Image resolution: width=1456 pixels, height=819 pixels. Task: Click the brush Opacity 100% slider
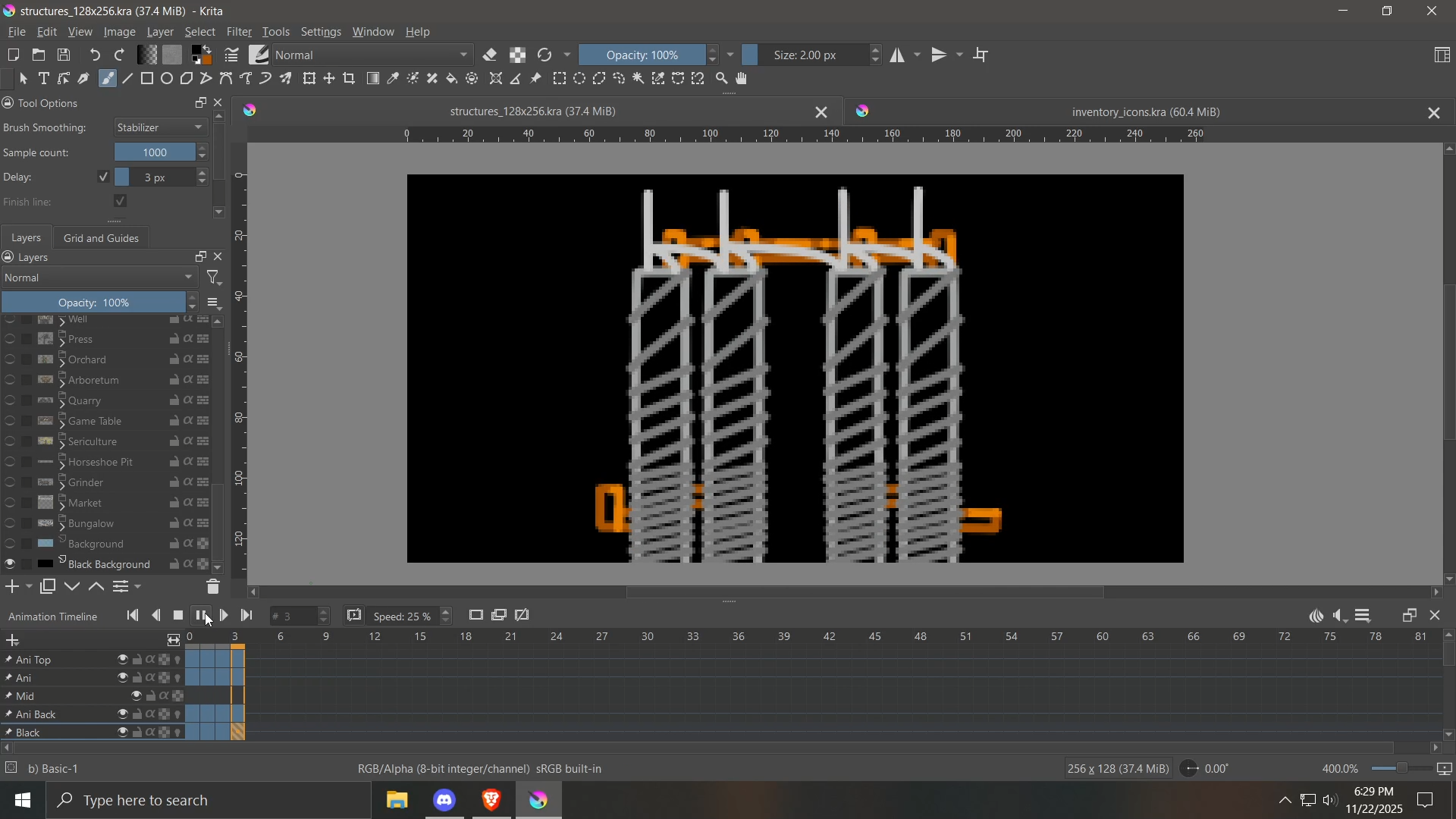tap(643, 55)
